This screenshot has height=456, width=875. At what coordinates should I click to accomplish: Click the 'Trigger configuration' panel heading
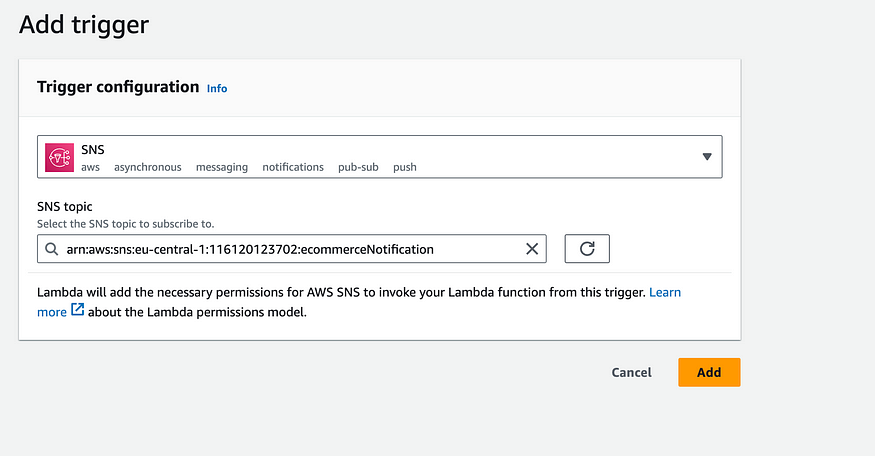(118, 87)
